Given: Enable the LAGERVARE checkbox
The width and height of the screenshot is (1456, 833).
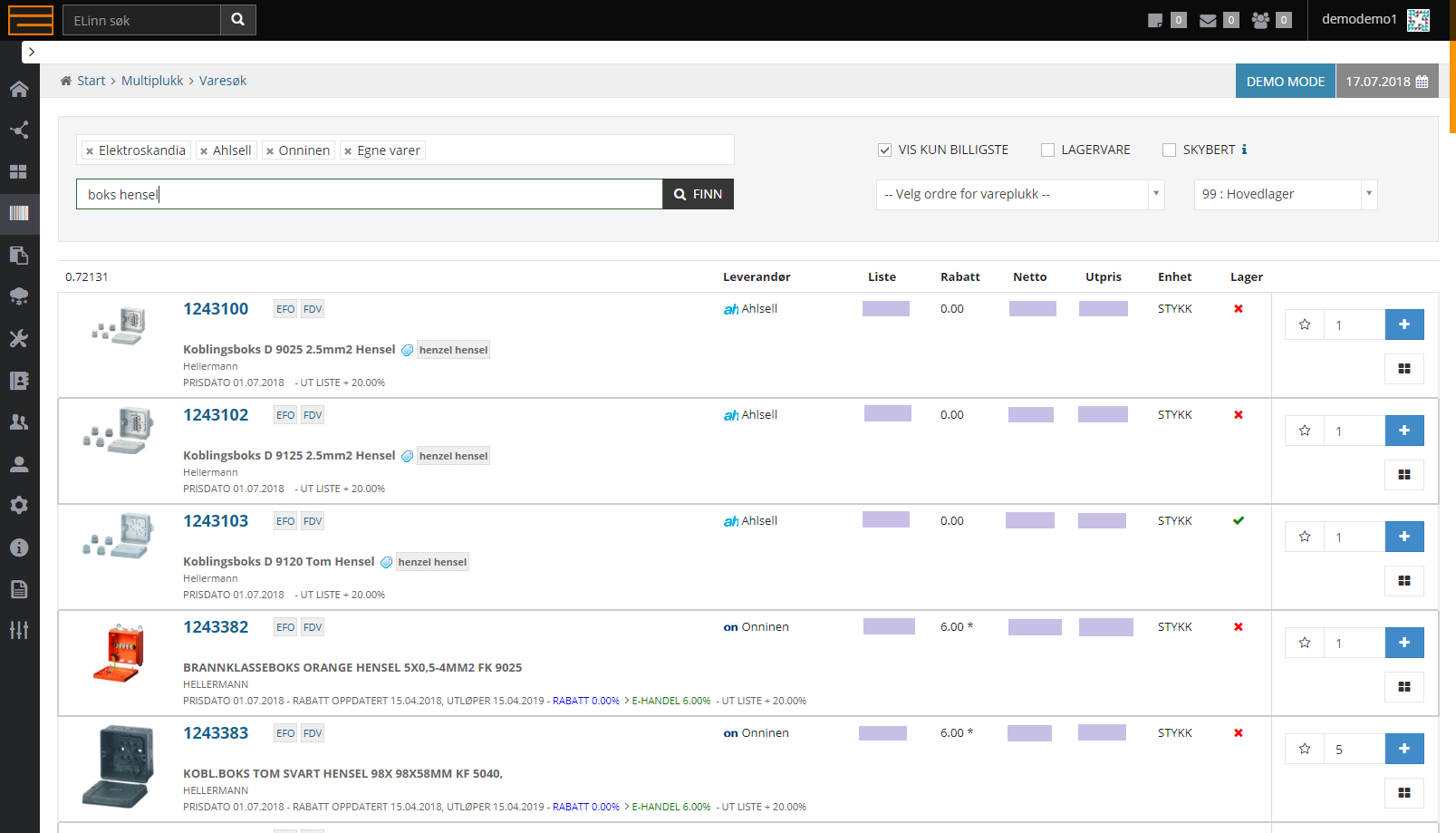Looking at the screenshot, I should (x=1047, y=150).
